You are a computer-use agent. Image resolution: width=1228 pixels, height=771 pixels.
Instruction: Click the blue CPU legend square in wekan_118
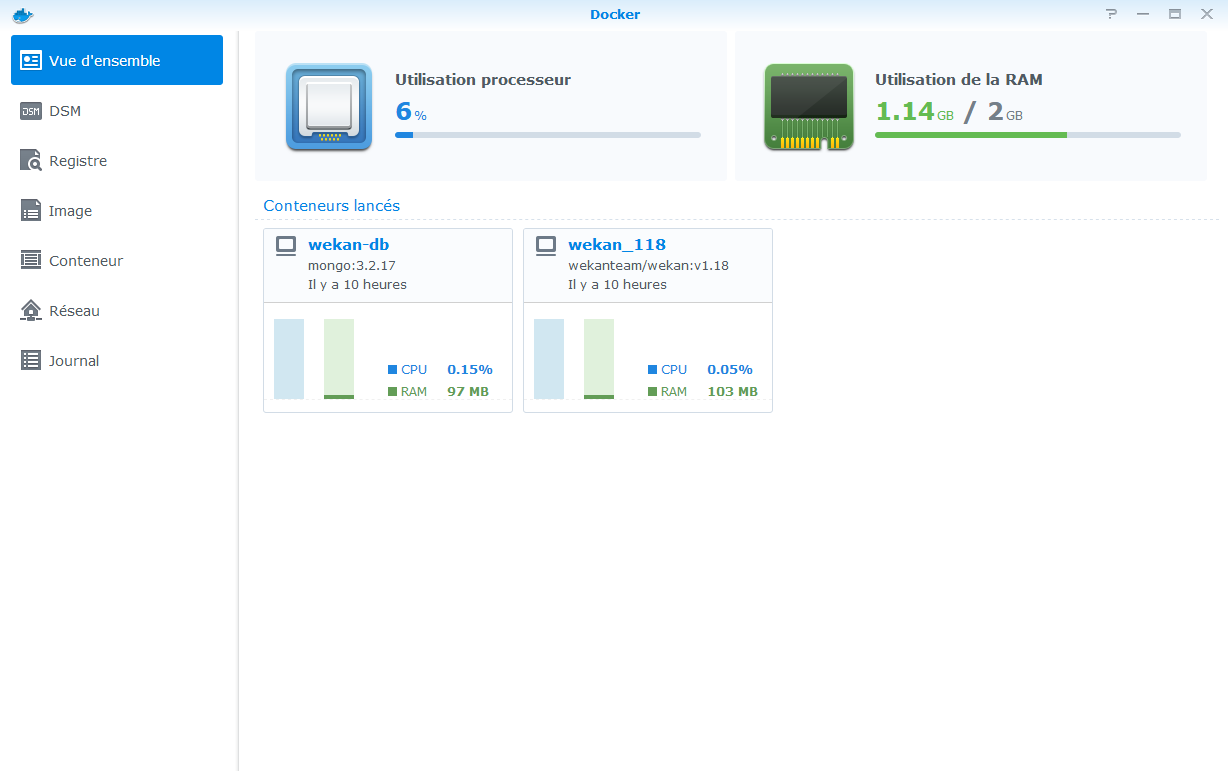point(652,370)
